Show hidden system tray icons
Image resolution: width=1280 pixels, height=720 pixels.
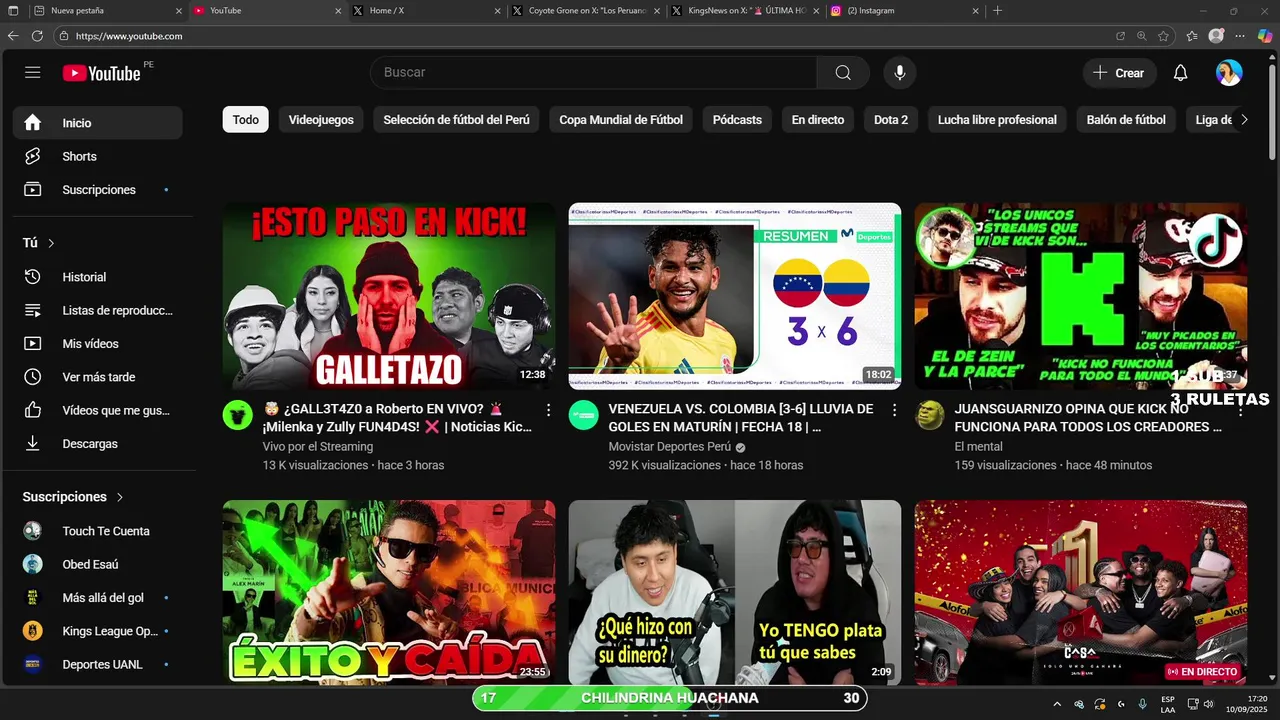coord(1057,704)
